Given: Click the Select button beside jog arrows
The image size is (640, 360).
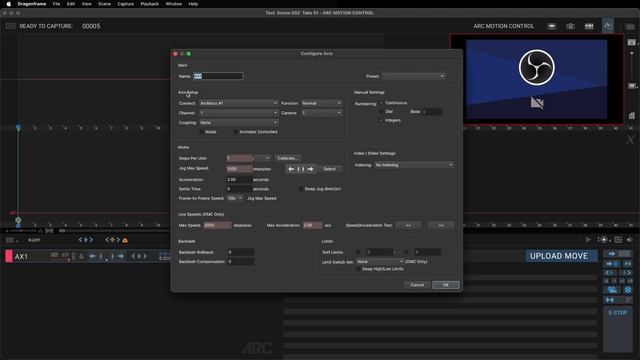Looking at the screenshot, I should click(329, 169).
